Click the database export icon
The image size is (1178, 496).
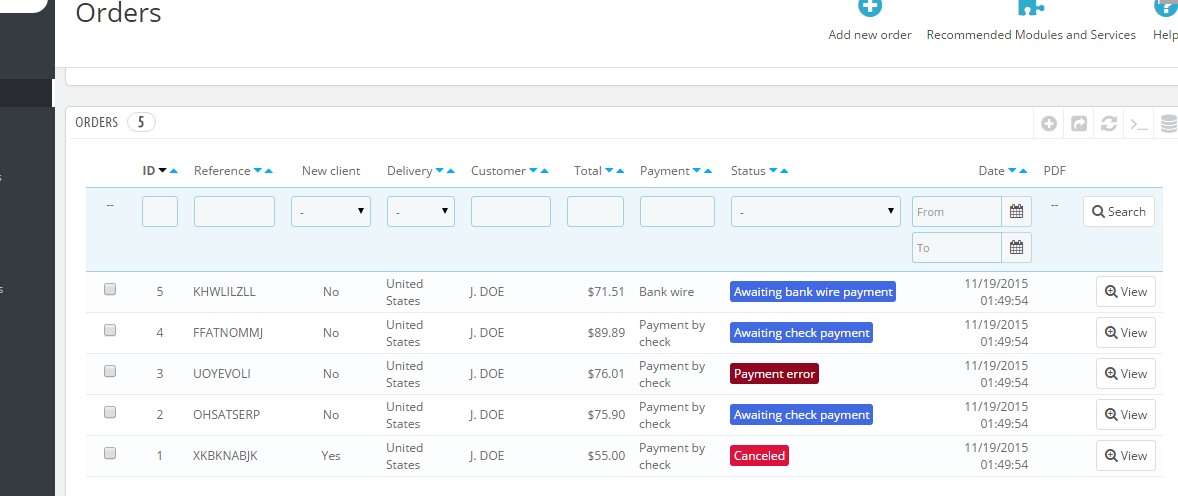(x=1168, y=123)
